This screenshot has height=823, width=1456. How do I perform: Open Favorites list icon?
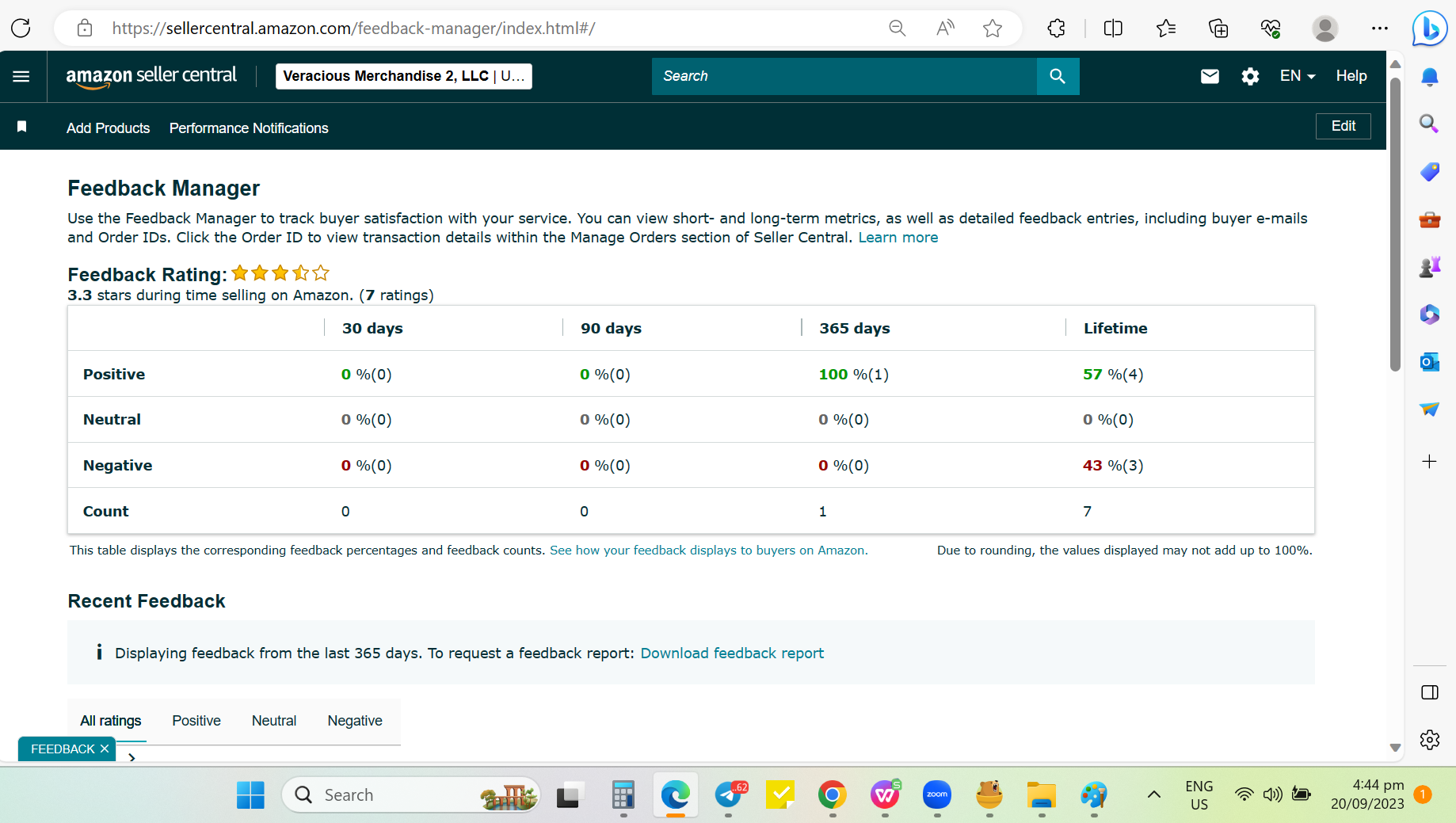1165,29
